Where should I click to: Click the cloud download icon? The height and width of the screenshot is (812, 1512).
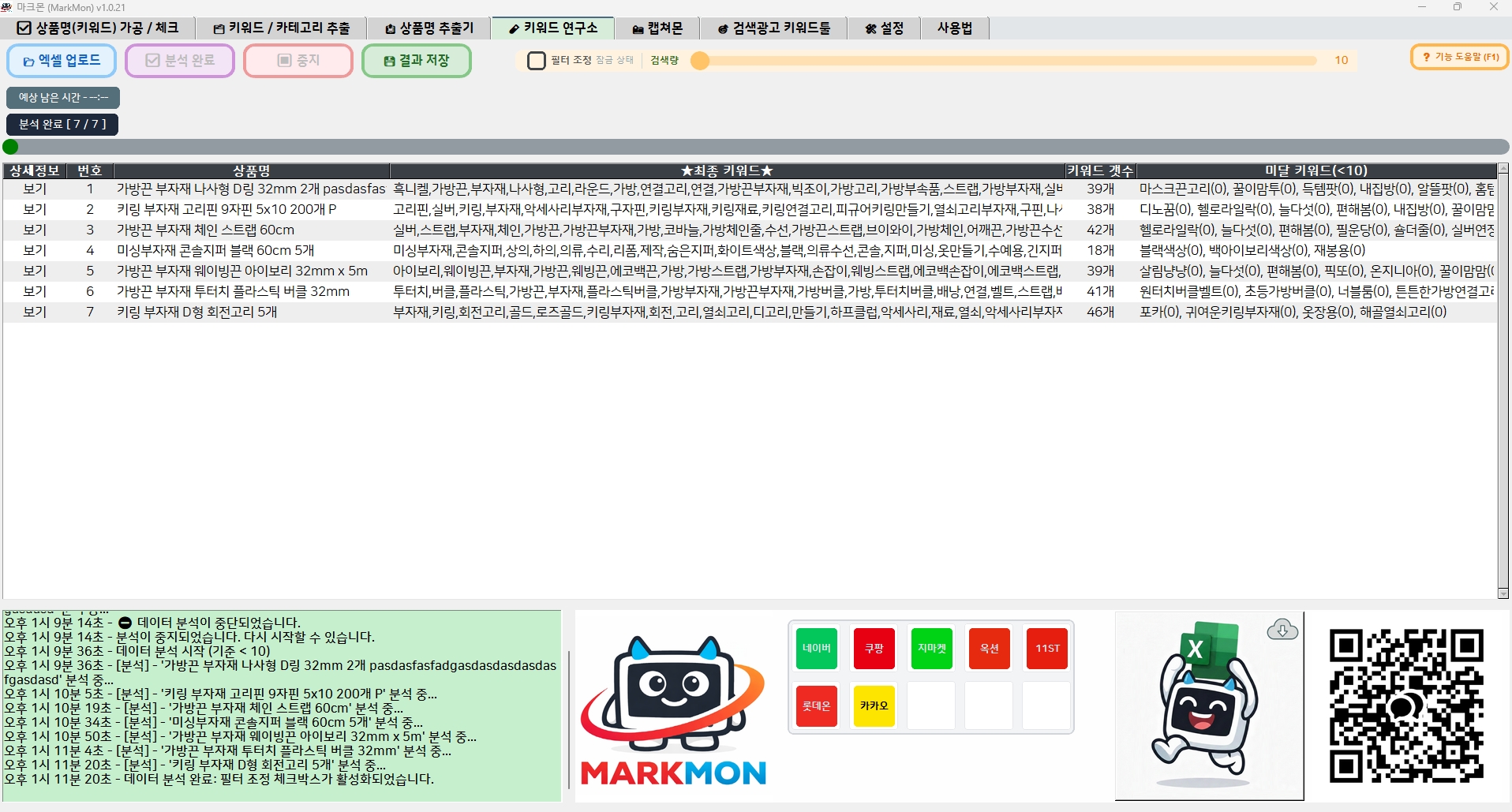(x=1282, y=630)
